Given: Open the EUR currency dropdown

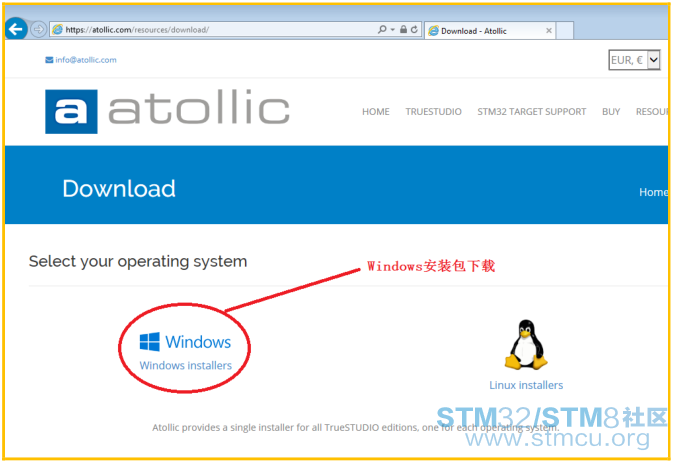Looking at the screenshot, I should pyautogui.click(x=634, y=60).
